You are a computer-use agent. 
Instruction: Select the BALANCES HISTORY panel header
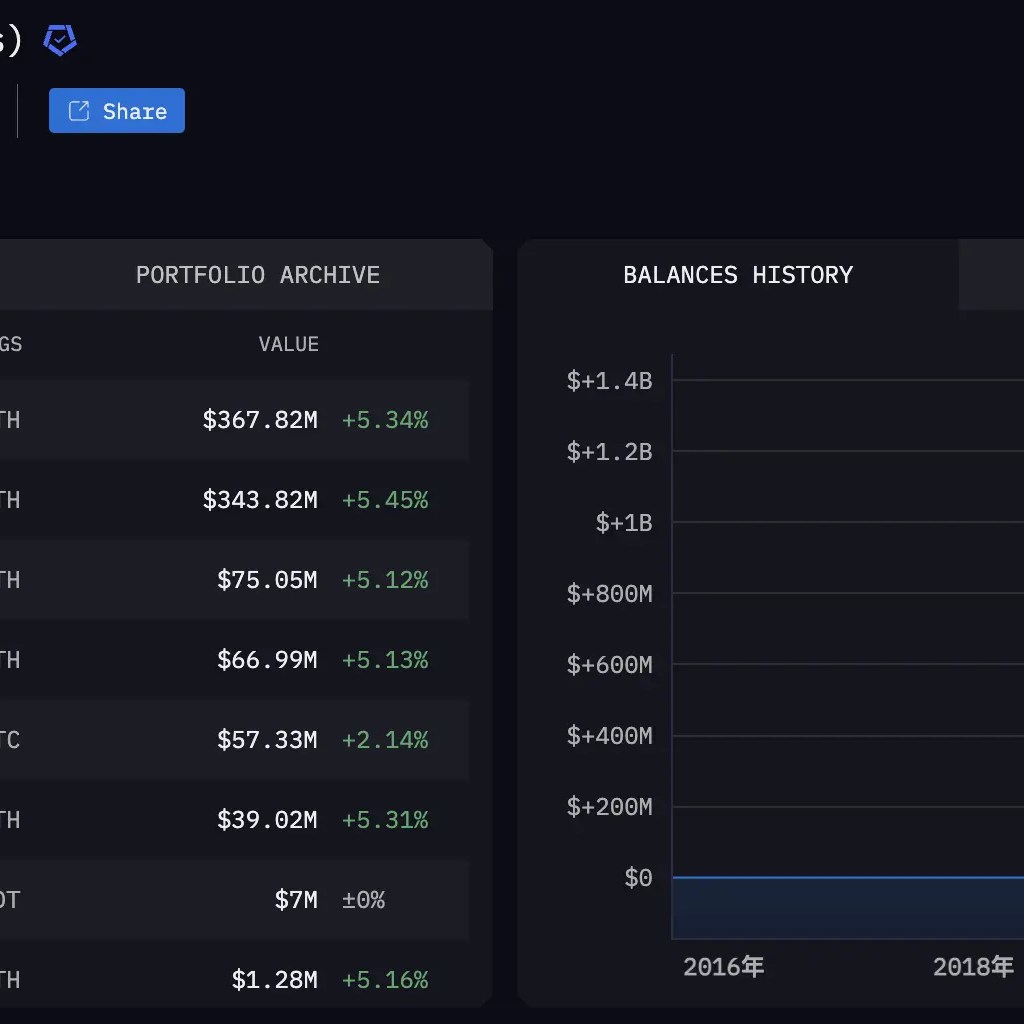(x=738, y=274)
